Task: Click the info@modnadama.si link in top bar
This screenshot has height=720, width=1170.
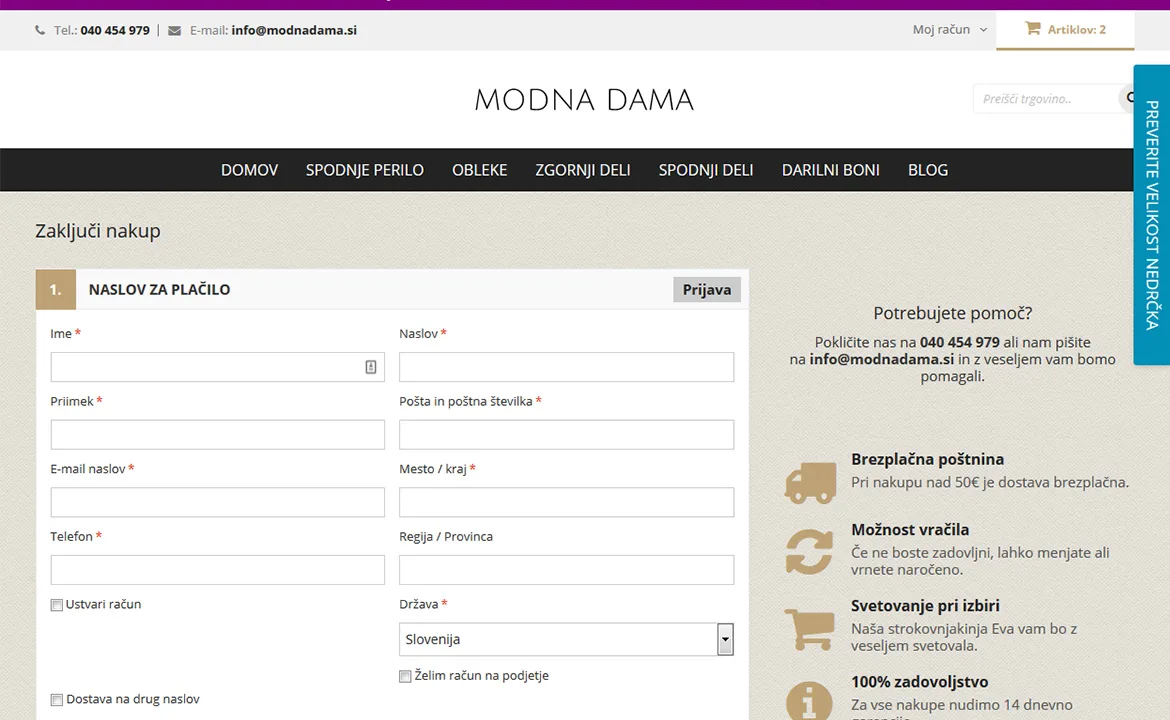Action: point(294,31)
